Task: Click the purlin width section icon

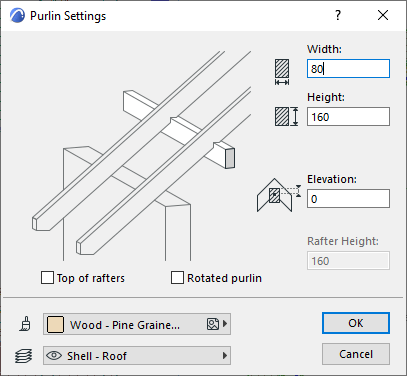Action: (282, 72)
